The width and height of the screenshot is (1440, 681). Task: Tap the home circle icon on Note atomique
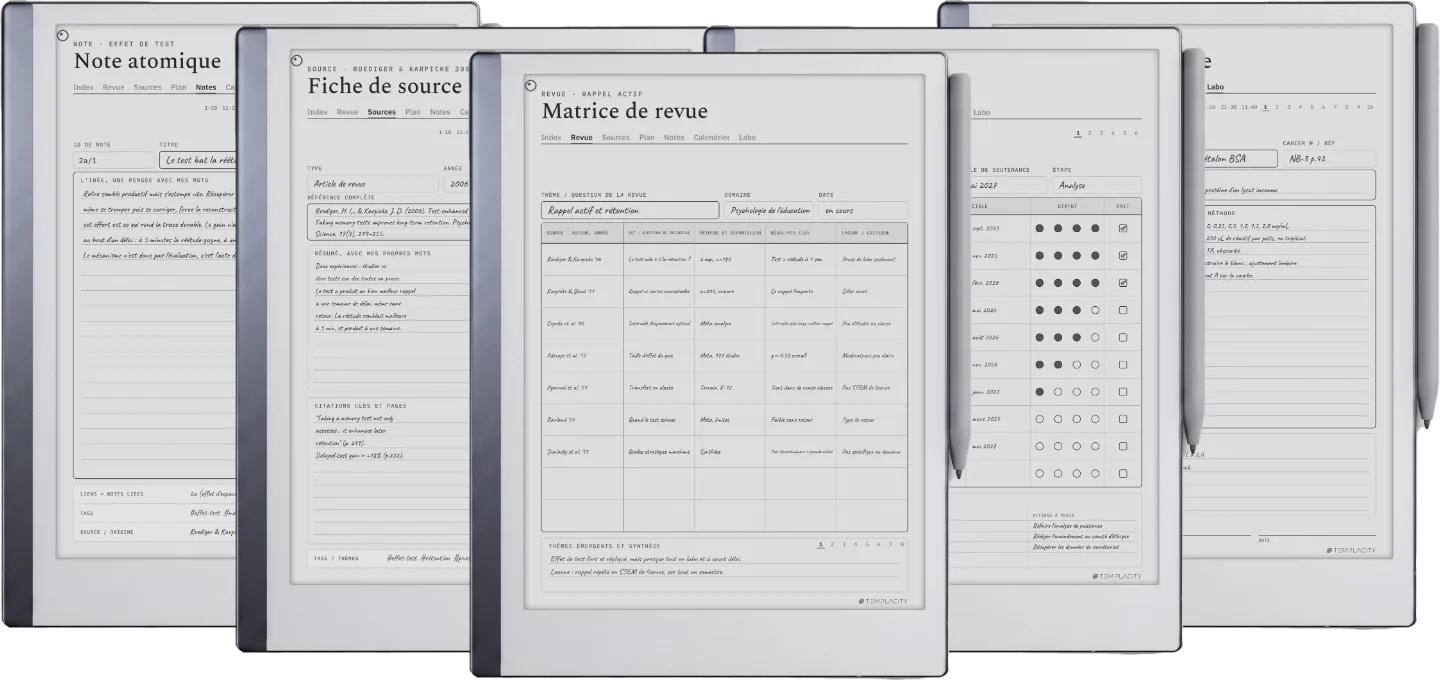[x=62, y=35]
